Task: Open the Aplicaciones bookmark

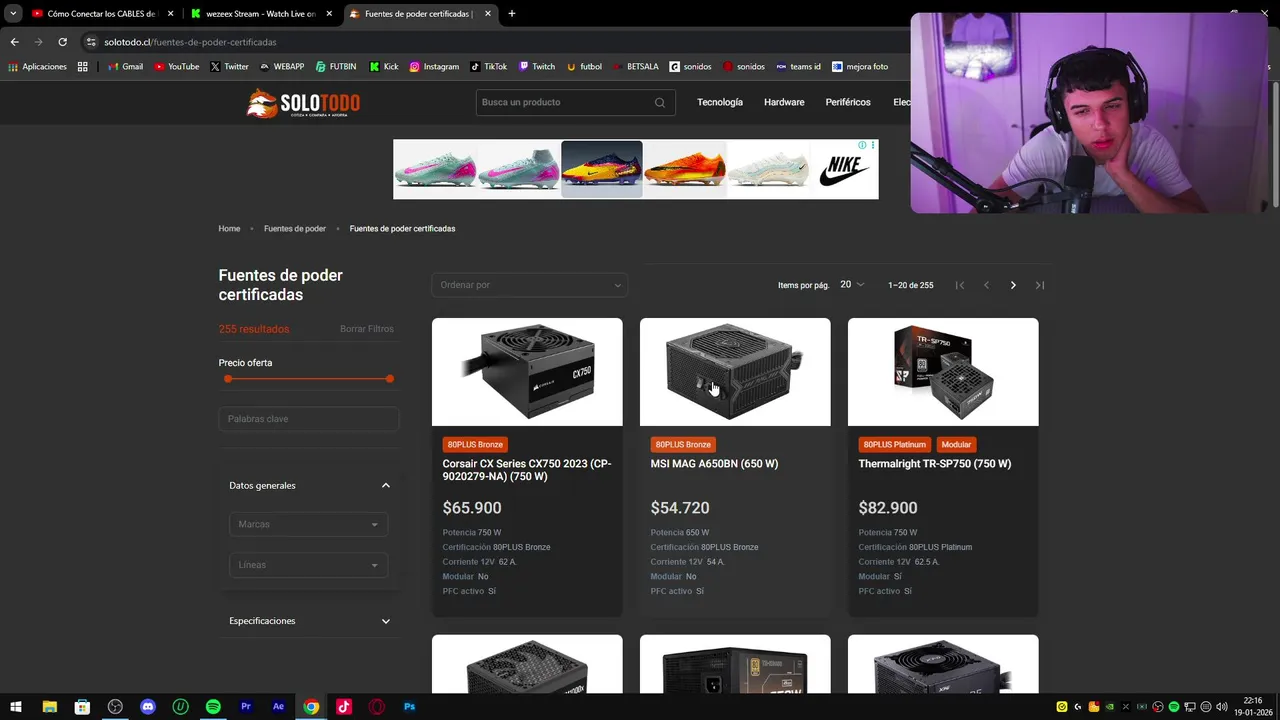Action: 37,67
